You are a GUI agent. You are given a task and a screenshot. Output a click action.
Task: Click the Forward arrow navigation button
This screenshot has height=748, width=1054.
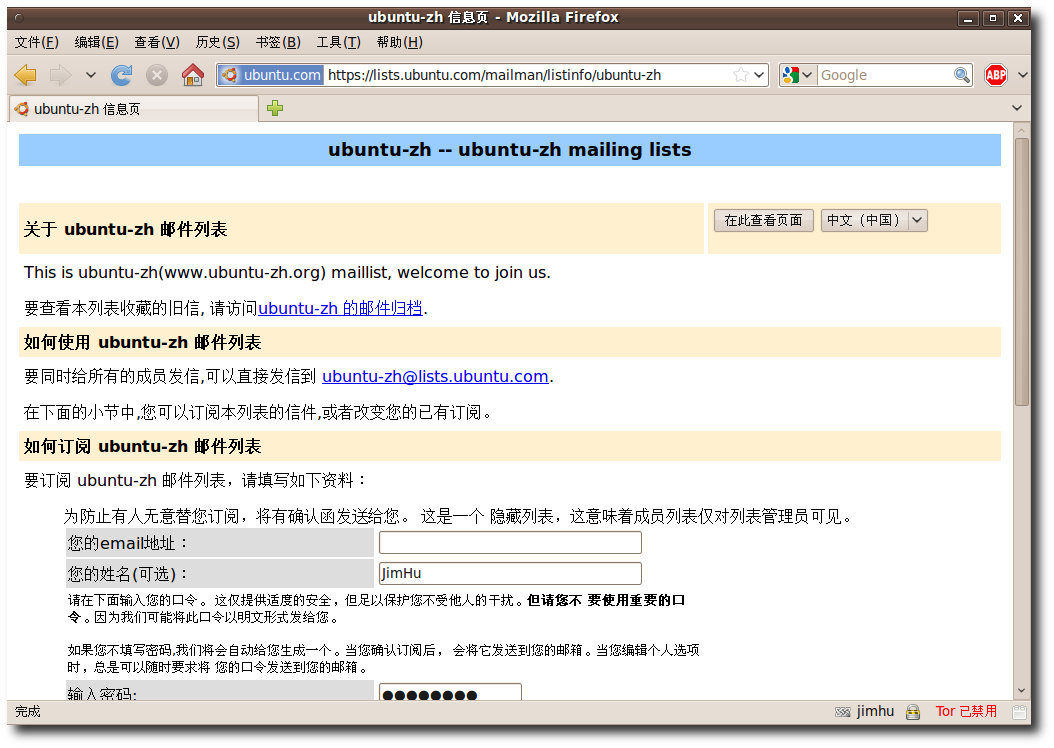pos(60,75)
